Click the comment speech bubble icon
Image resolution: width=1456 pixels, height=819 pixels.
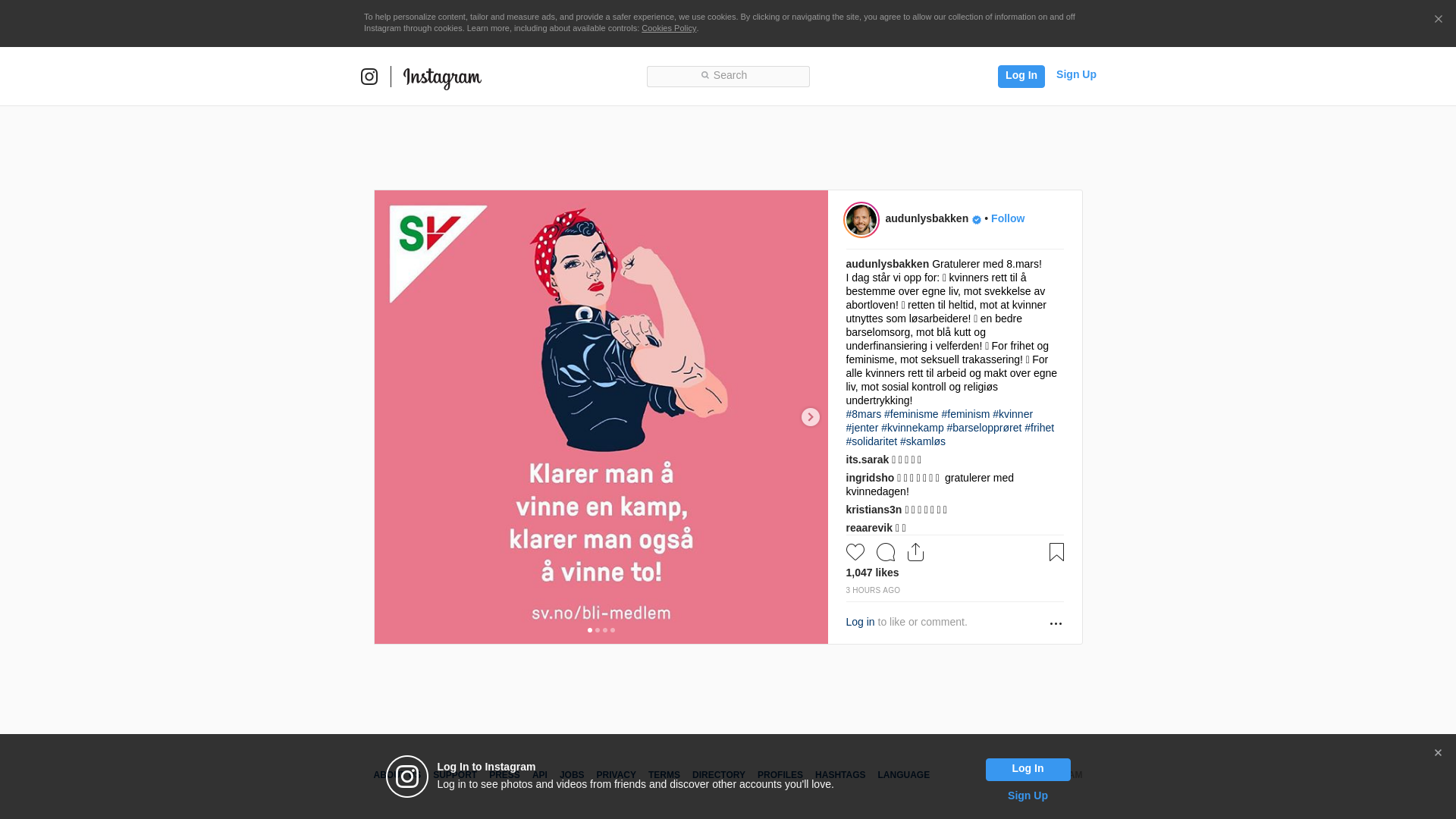[885, 552]
